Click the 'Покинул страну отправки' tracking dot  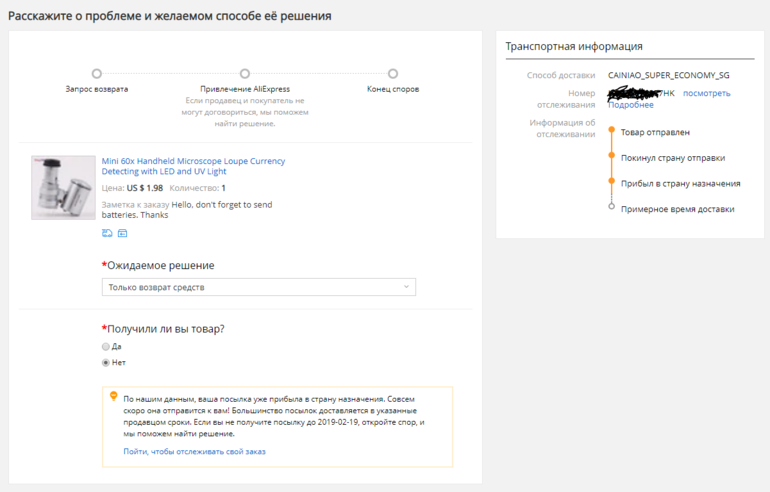pyautogui.click(x=612, y=157)
